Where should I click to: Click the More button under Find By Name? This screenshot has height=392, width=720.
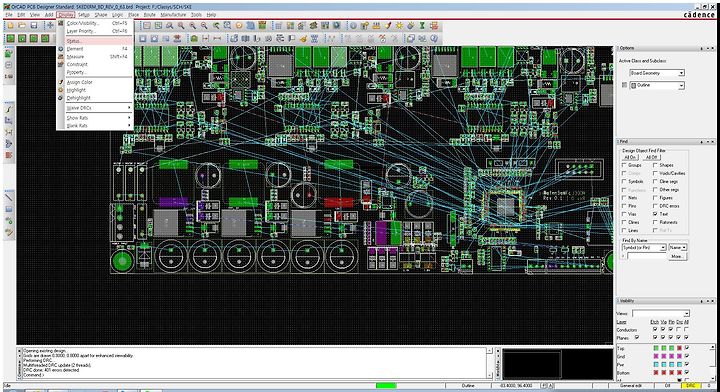677,256
